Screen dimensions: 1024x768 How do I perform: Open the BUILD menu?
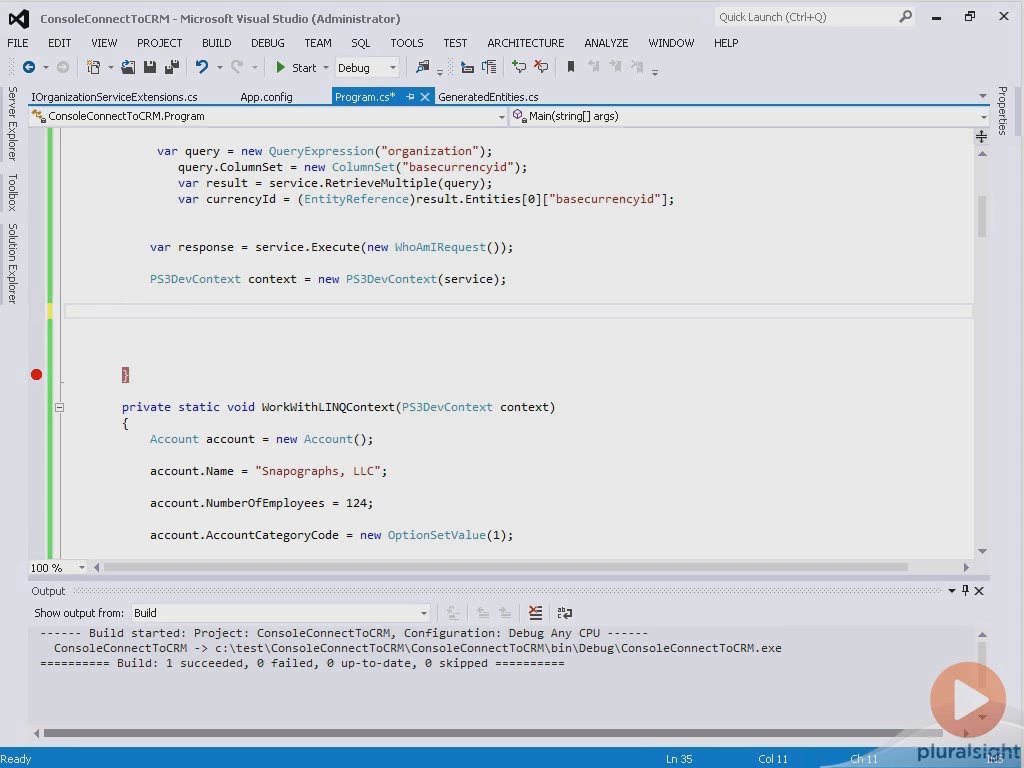click(216, 43)
